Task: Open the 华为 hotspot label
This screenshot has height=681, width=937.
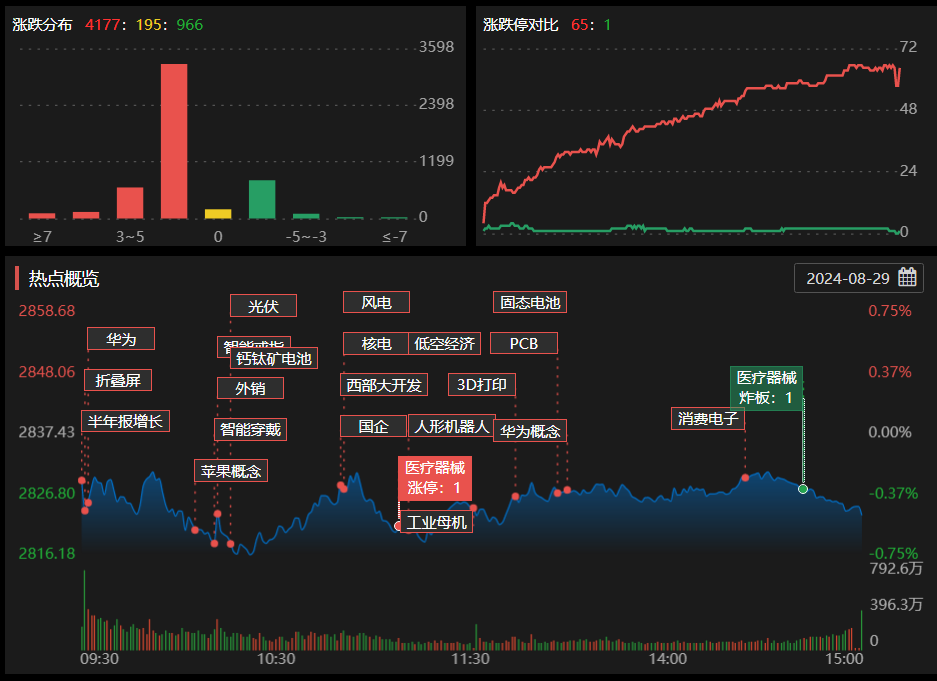Action: tap(121, 339)
